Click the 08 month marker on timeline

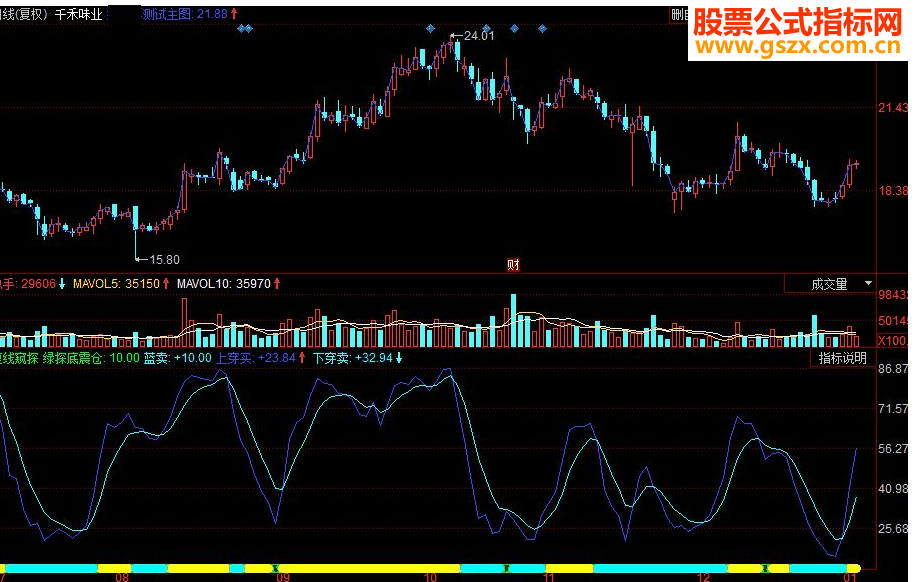pos(122,577)
